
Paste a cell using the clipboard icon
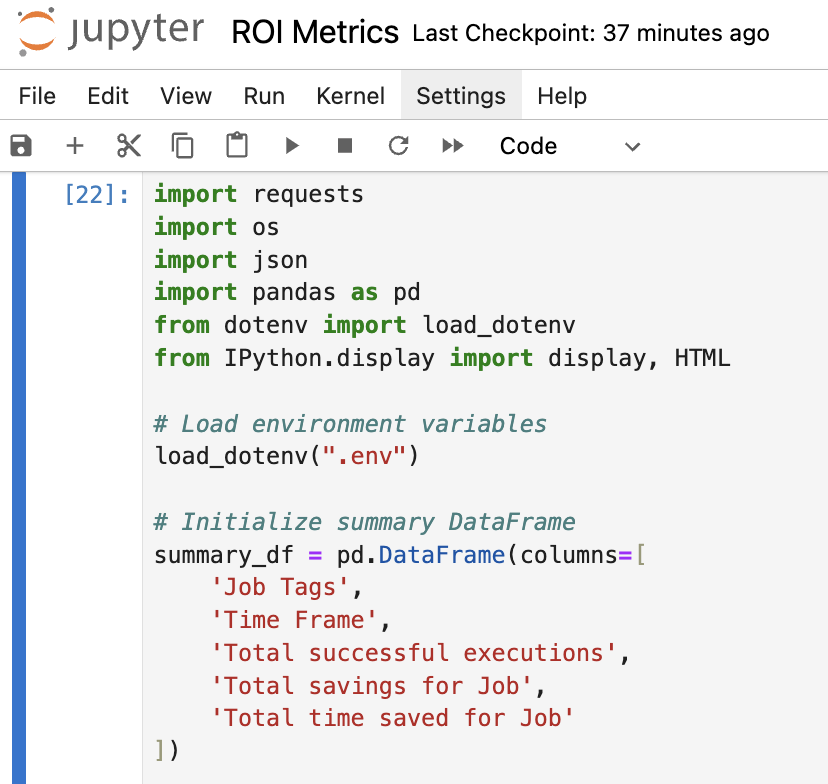pos(236,145)
